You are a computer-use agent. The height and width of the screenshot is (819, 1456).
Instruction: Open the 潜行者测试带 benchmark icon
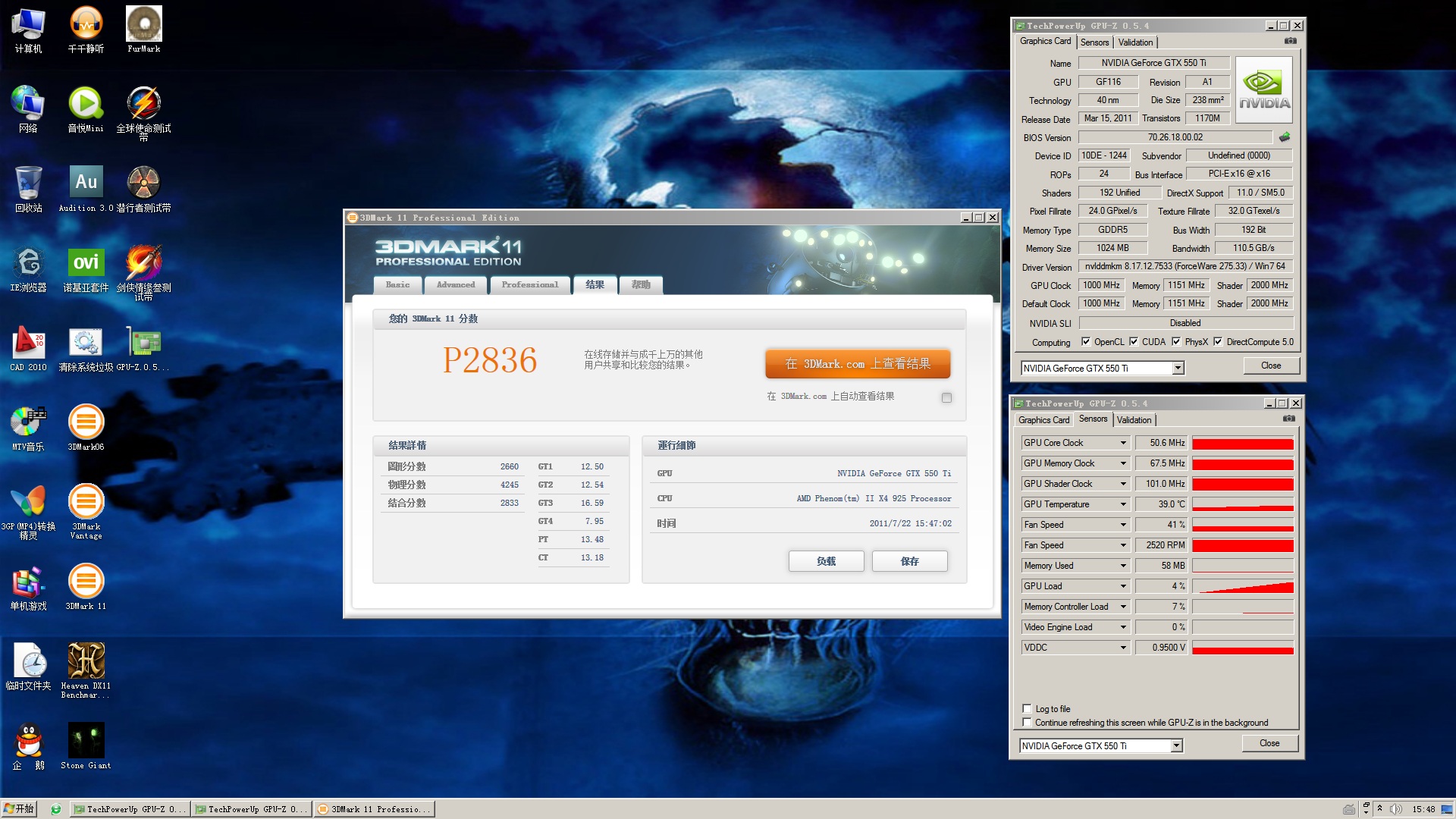pos(143,189)
